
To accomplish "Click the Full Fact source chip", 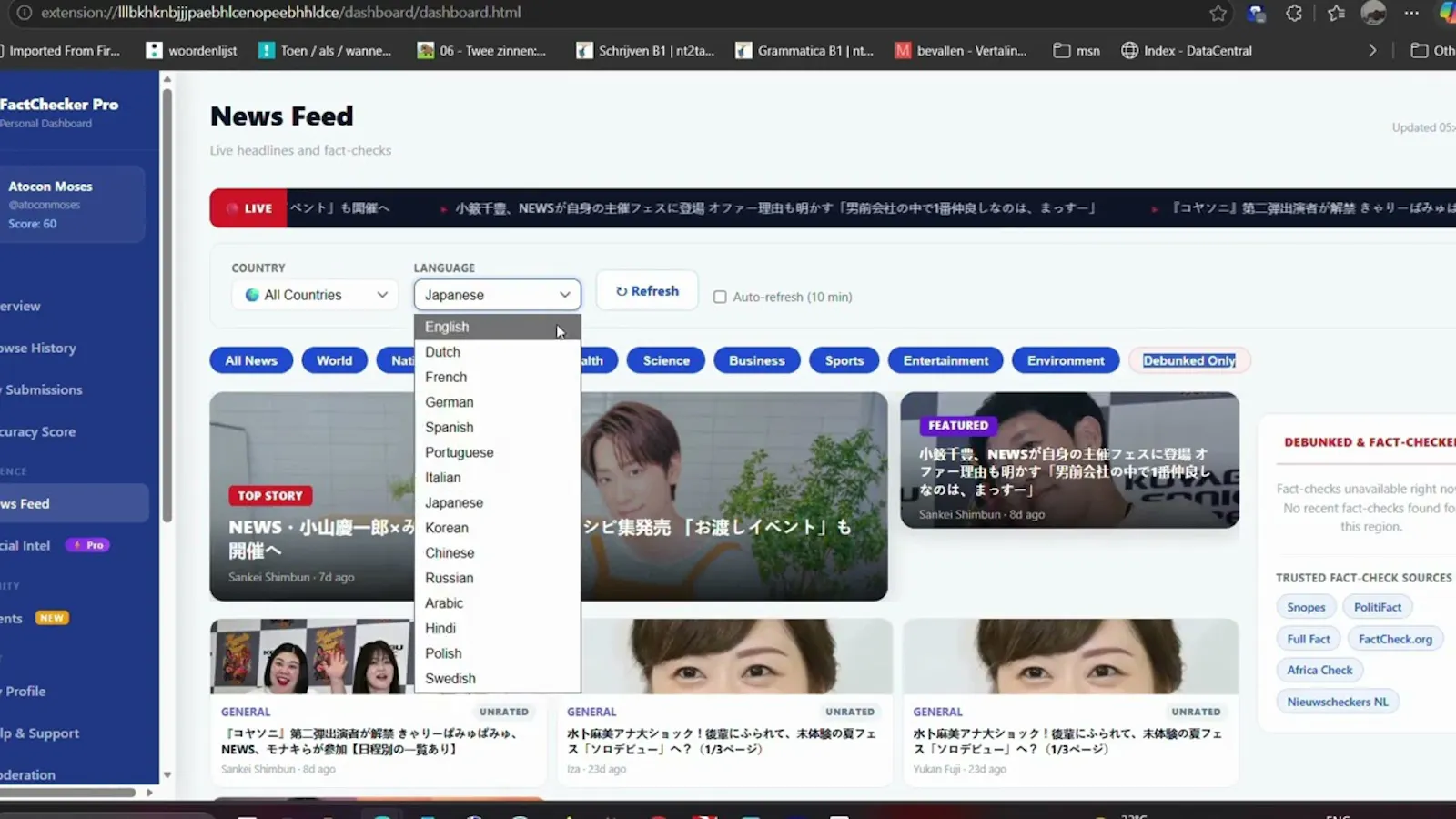I will tap(1309, 639).
